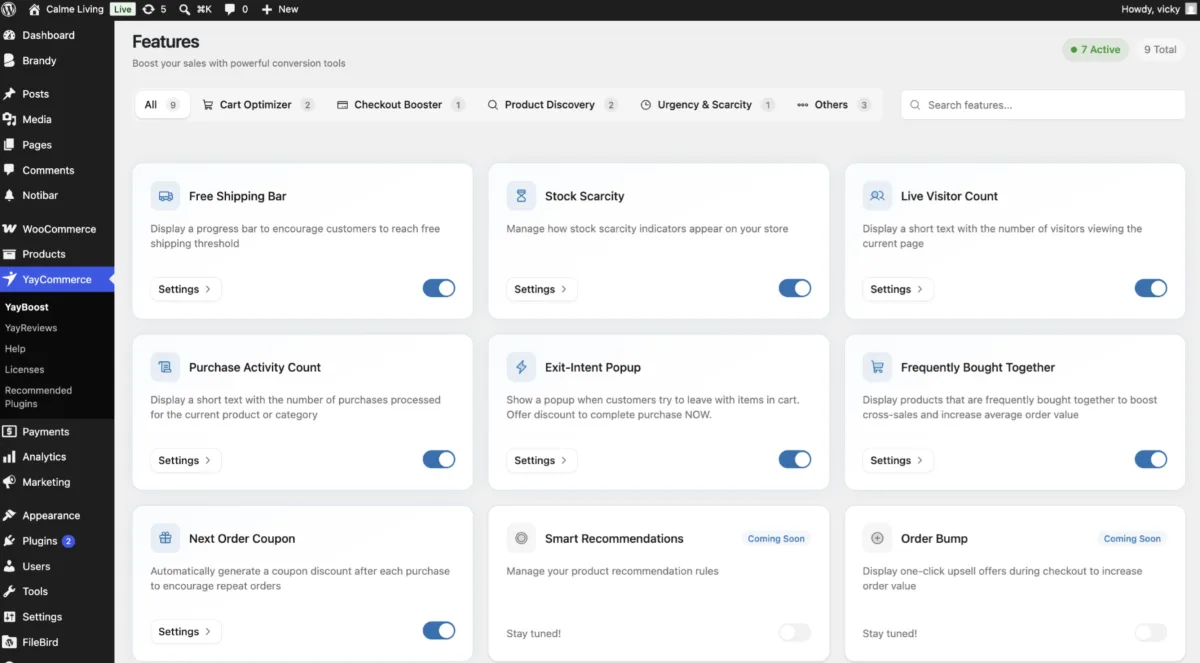
Task: Open the Help submenu link
Action: [15, 349]
